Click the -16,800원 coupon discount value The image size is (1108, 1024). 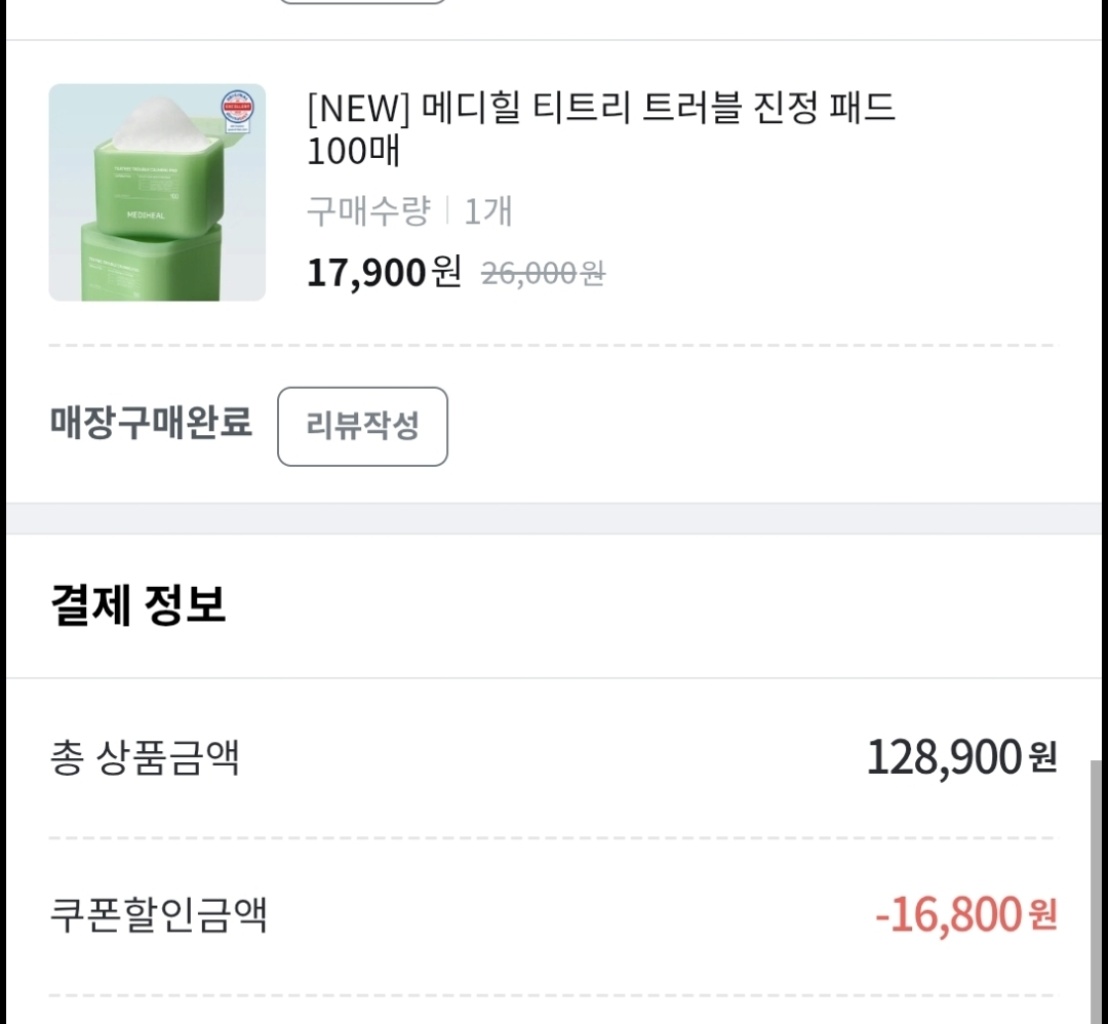[965, 914]
